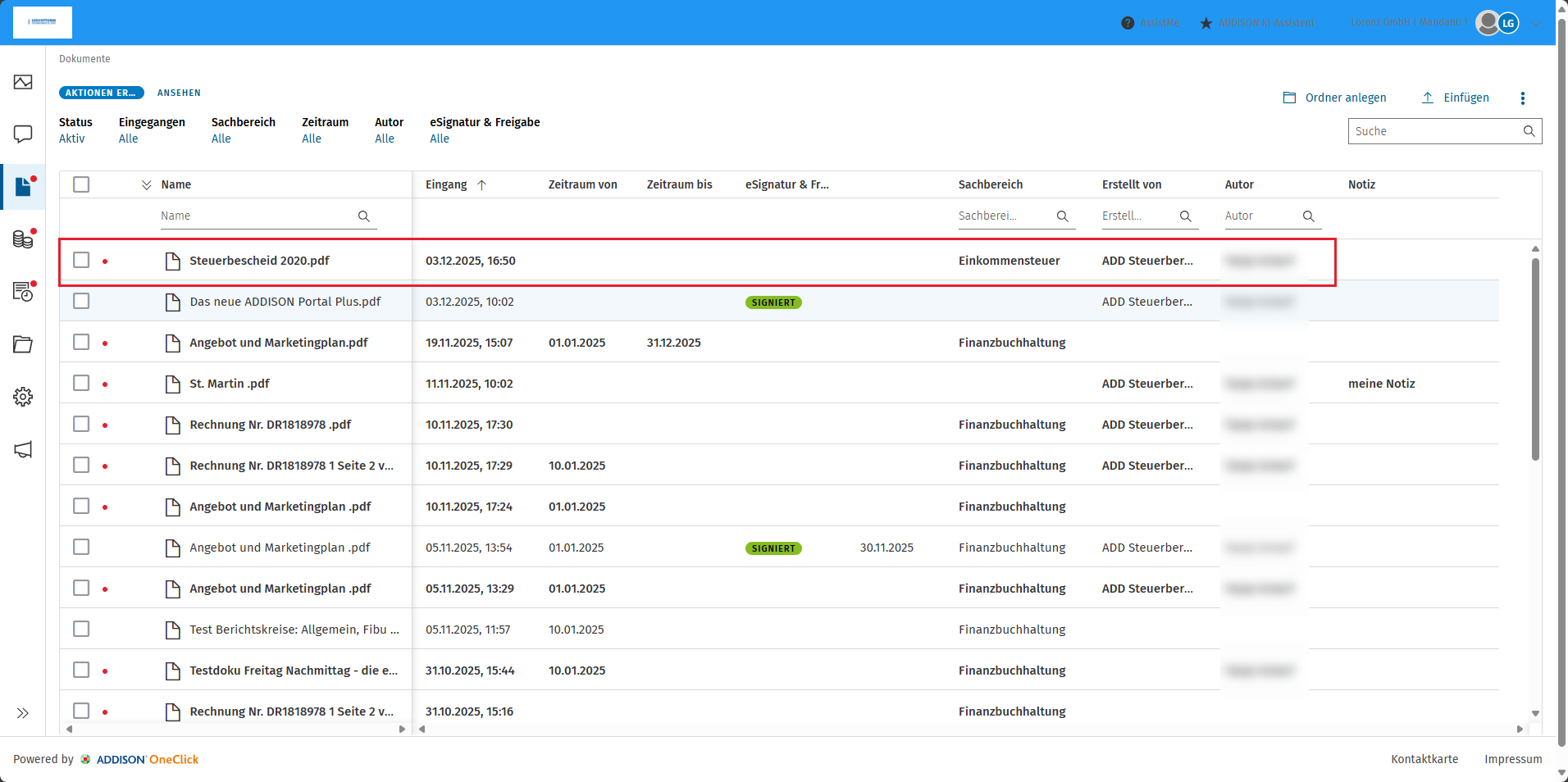Open the payroll clock list icon
Screen dimensions: 1568x782
point(23,291)
